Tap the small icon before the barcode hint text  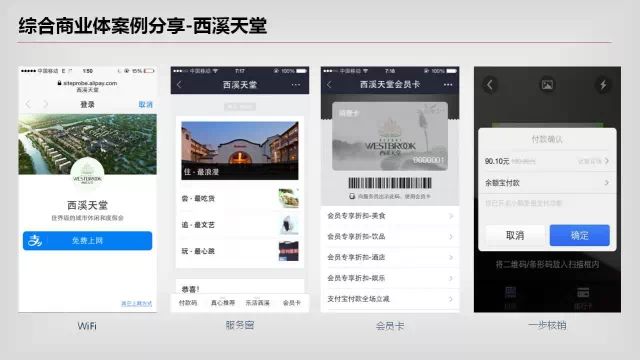[x=352, y=196]
